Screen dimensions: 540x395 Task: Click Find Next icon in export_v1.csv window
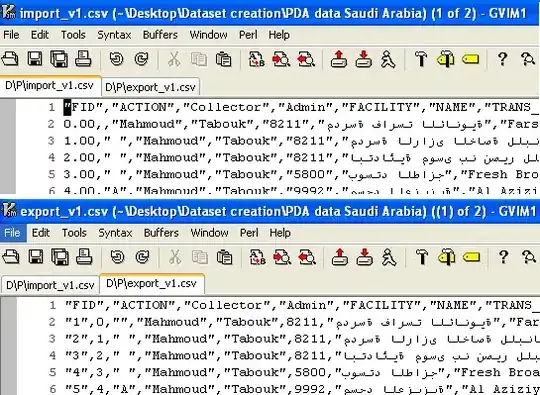282,257
